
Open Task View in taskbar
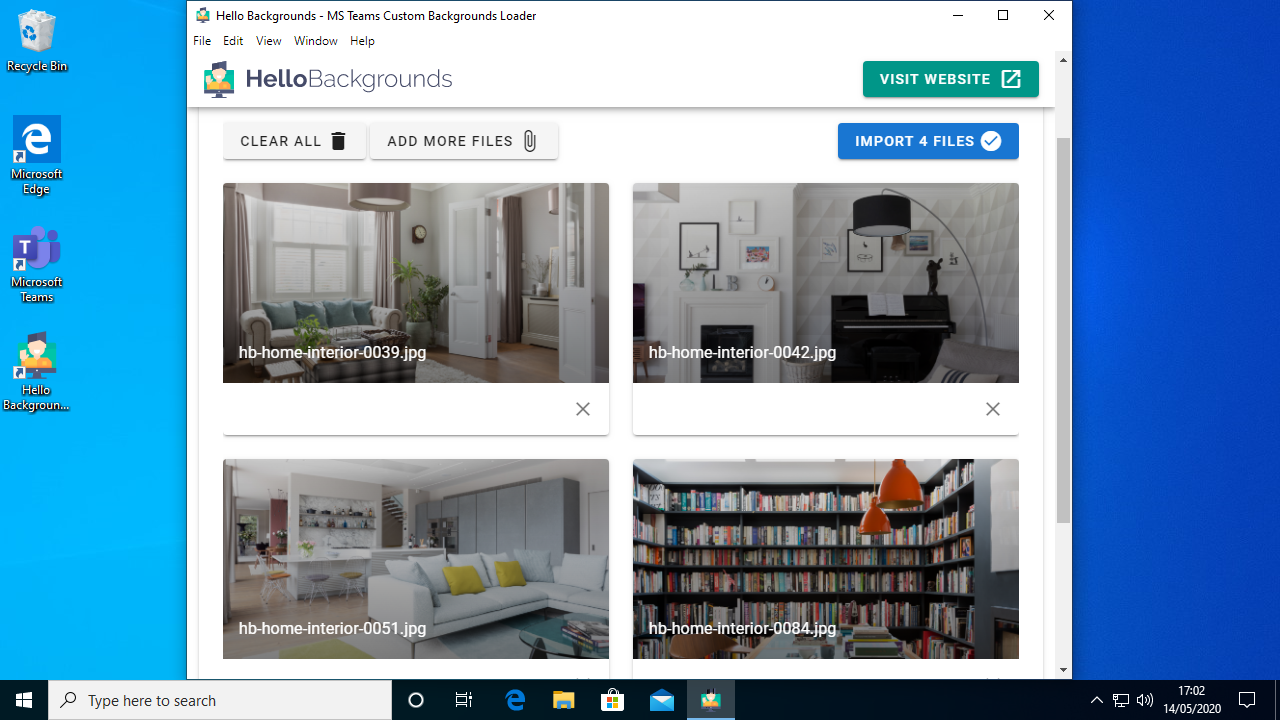[464, 700]
